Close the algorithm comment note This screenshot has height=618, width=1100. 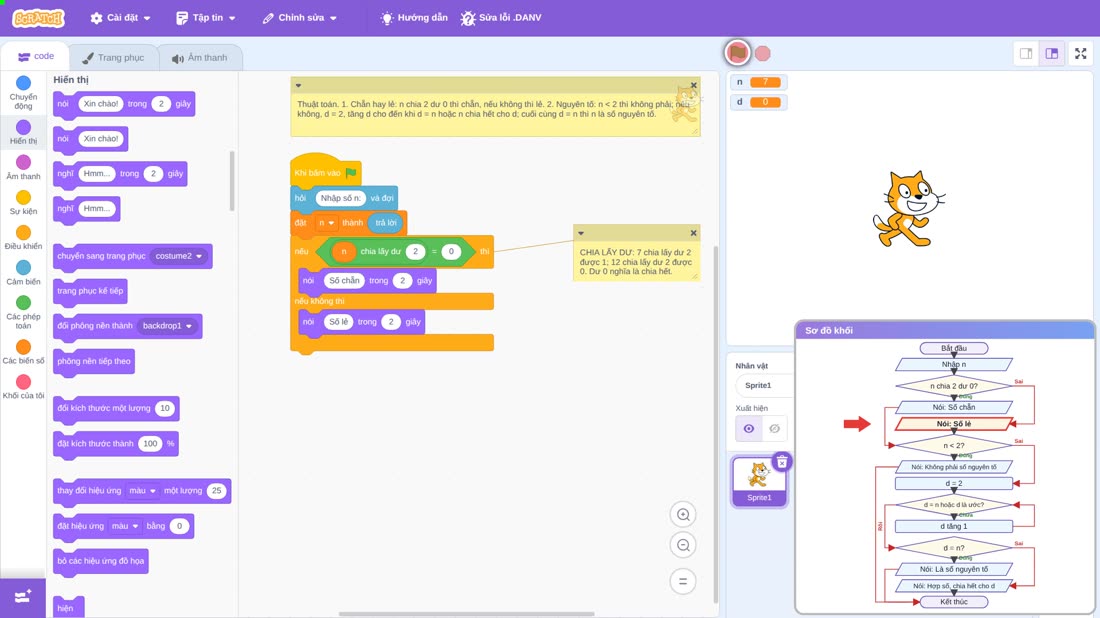tap(694, 86)
